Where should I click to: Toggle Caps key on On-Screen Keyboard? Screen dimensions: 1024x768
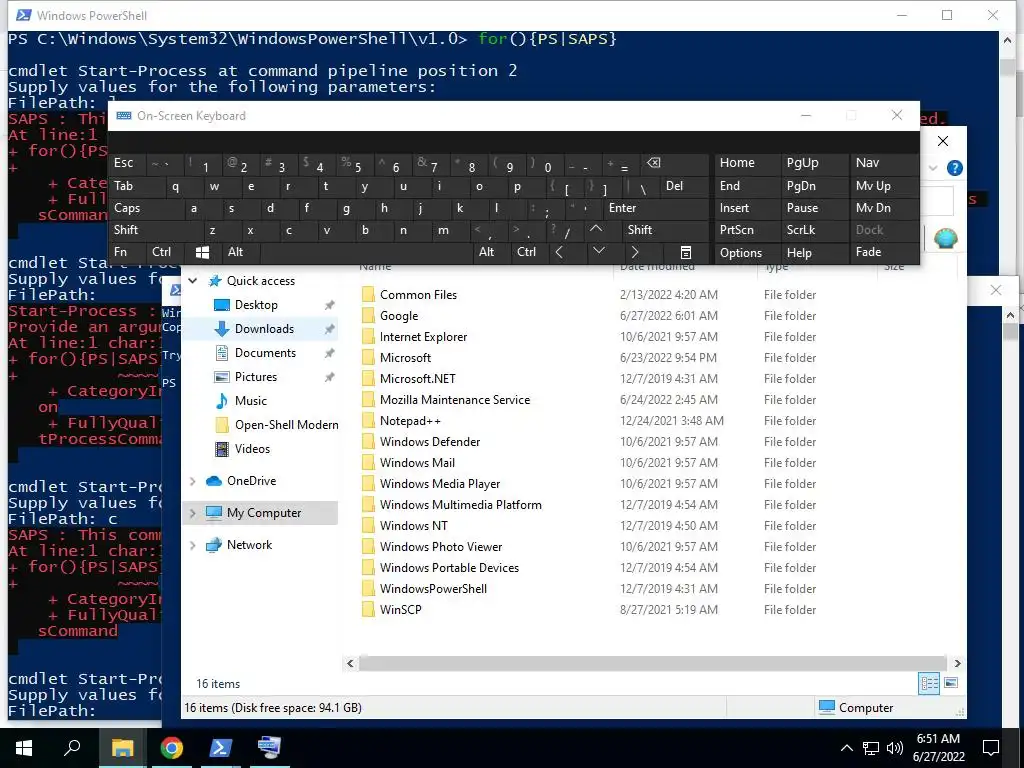pos(145,208)
